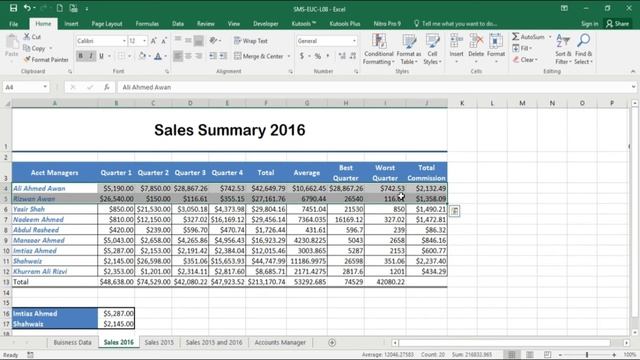Screen dimensions: 640x360
Task: Open the File menu
Action: tap(13, 24)
